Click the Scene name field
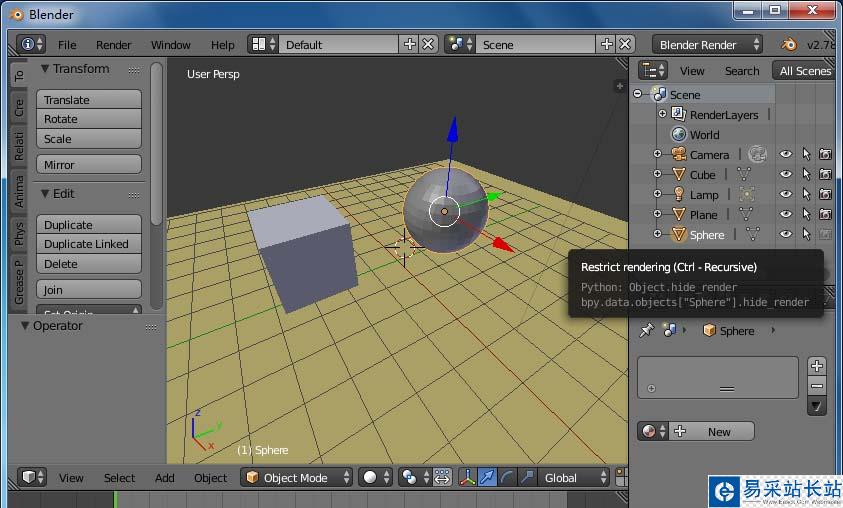The image size is (843, 508). [x=535, y=45]
